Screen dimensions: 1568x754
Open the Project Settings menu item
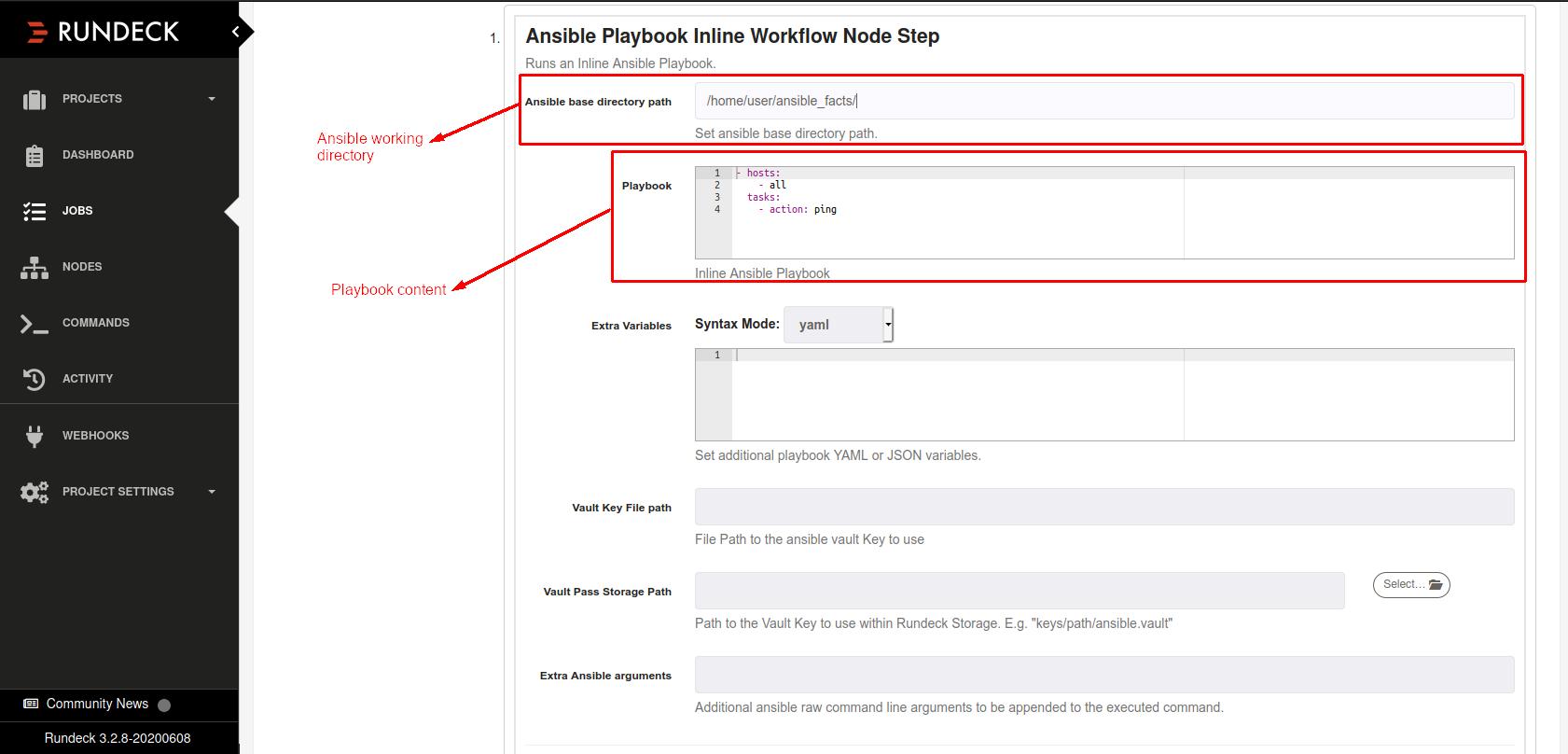(119, 492)
